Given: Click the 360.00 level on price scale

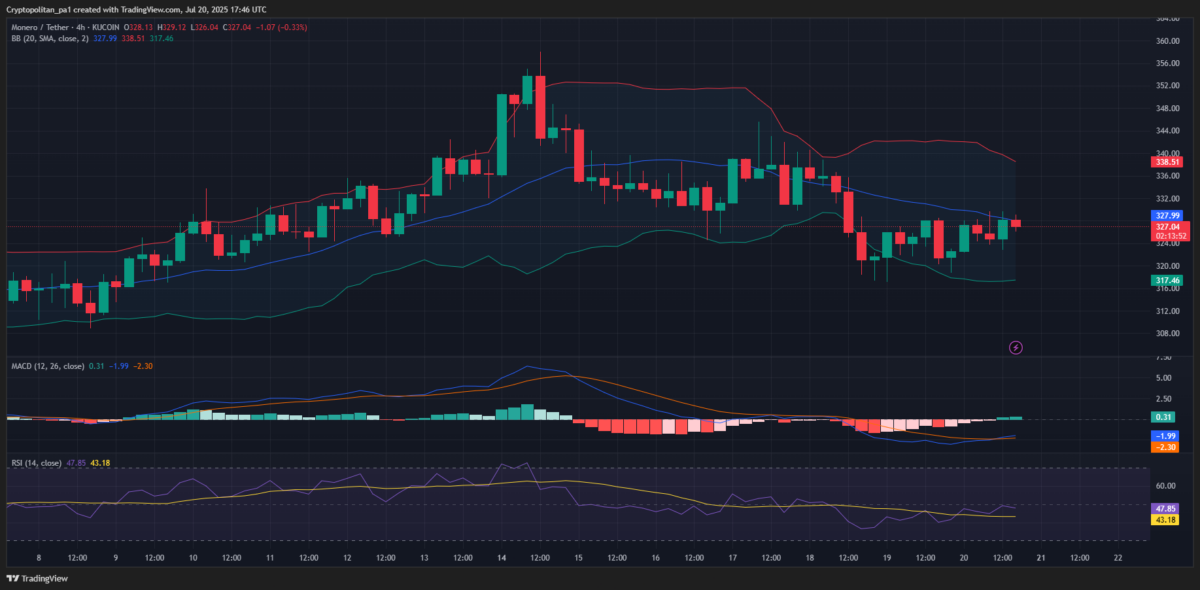Looking at the screenshot, I should (x=1166, y=41).
